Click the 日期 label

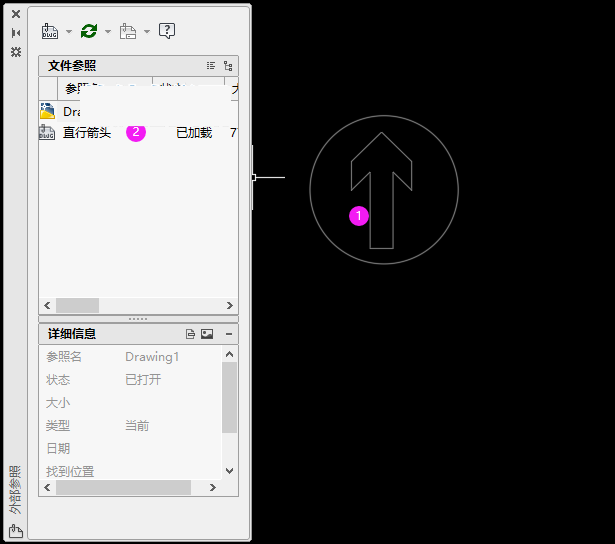pos(58,448)
